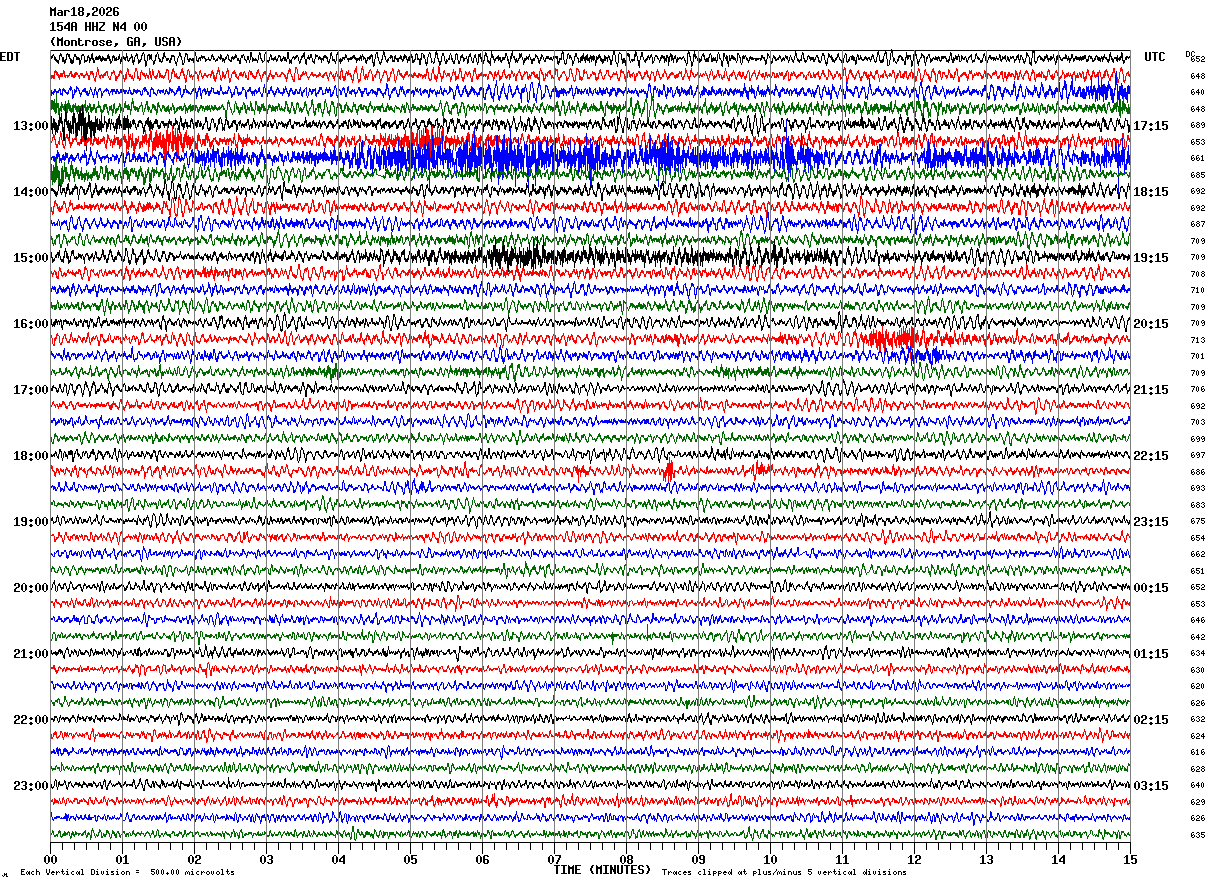Click the 22:15 UTC time label
Viewport: 1210px width, 886px height.
pos(1150,456)
